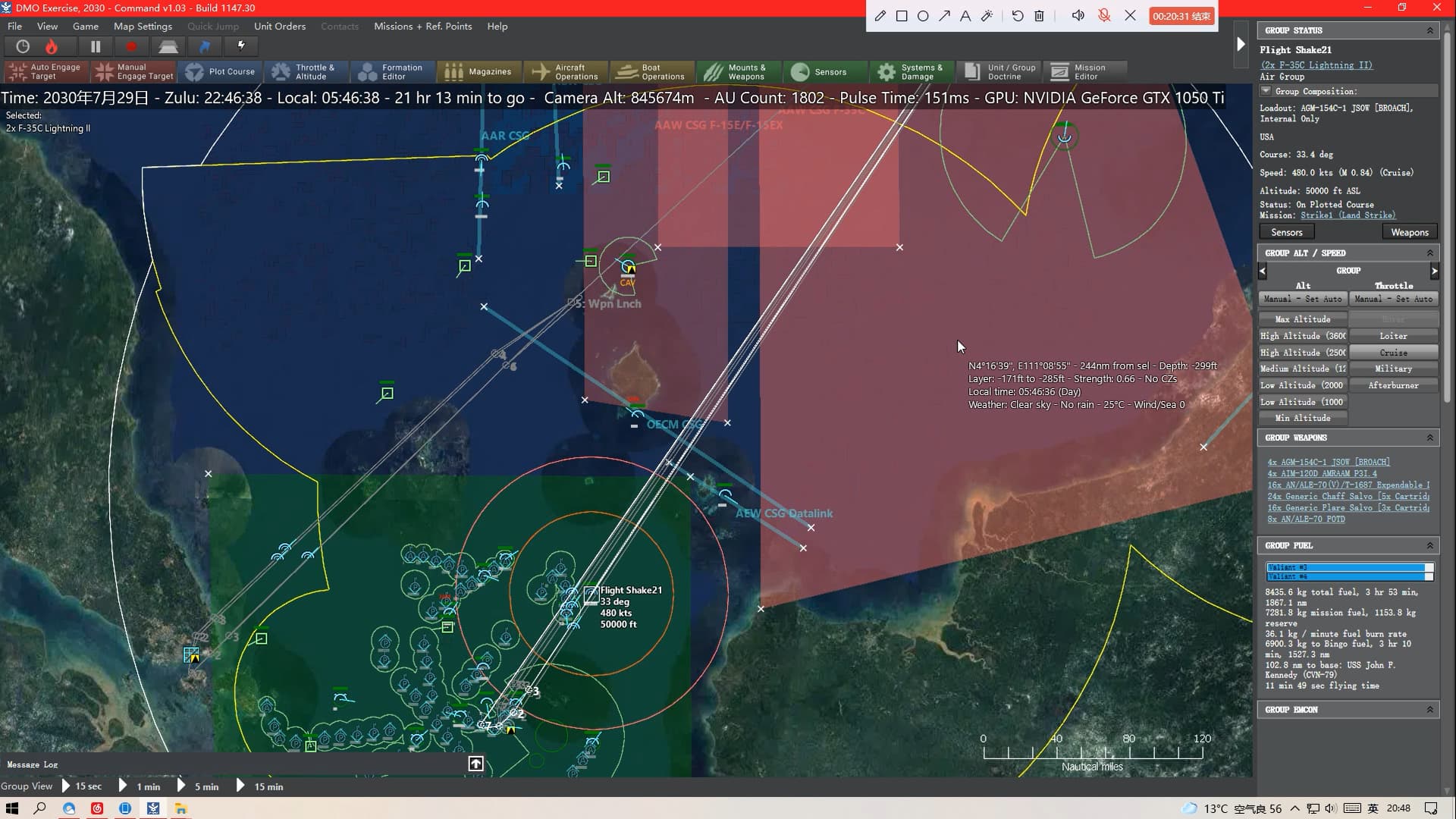Open Systems & Damage
Screen dimensions: 1456x819
pyautogui.click(x=912, y=72)
